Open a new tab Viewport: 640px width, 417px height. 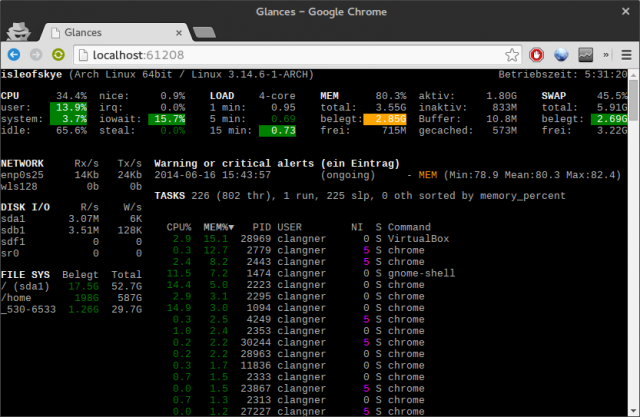click(x=203, y=33)
